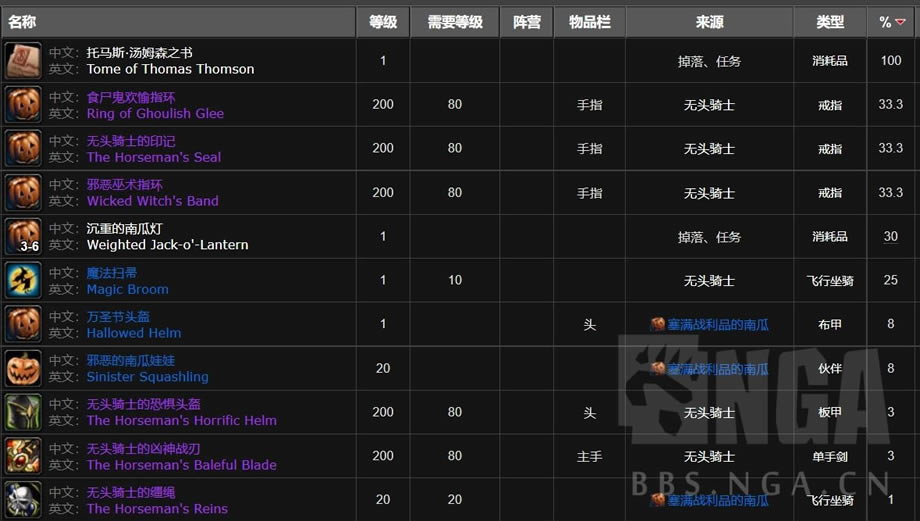Click the Sinister Squashling pet icon

[x=23, y=369]
